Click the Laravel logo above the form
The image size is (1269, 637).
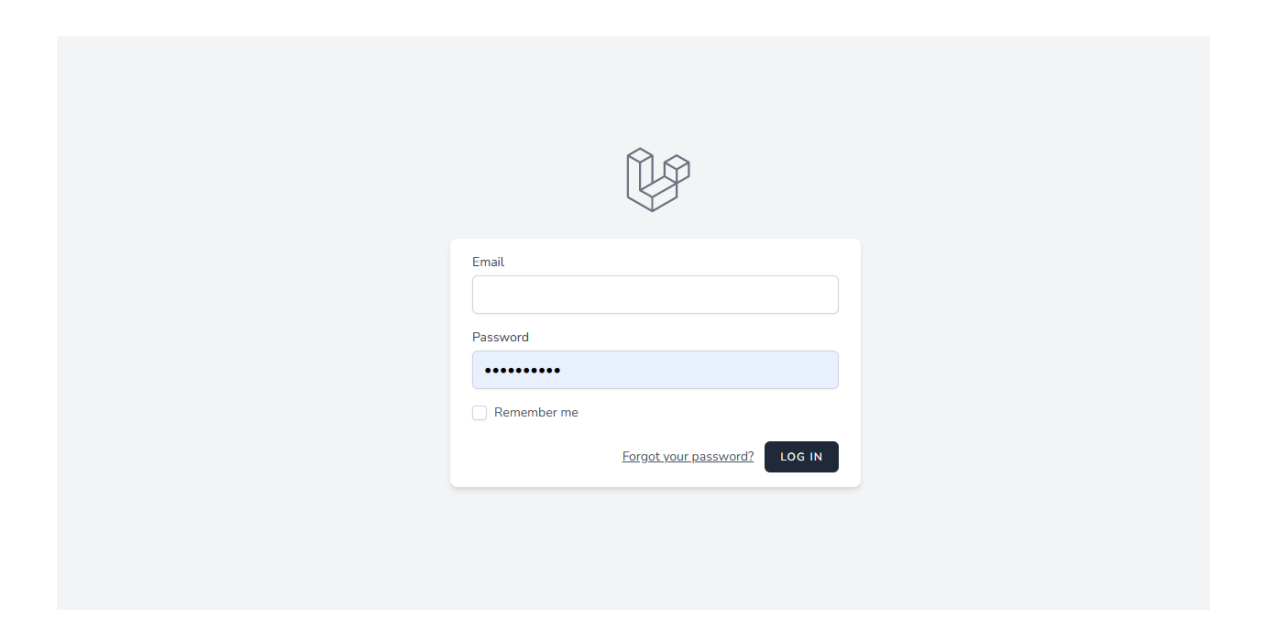pos(657,179)
